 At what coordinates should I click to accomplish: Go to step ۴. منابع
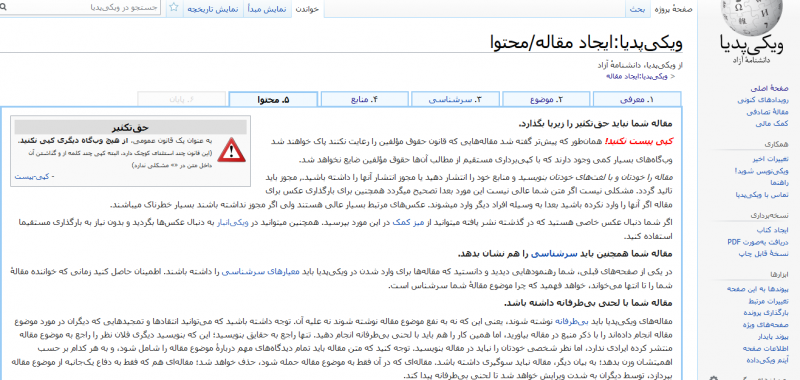click(x=364, y=99)
